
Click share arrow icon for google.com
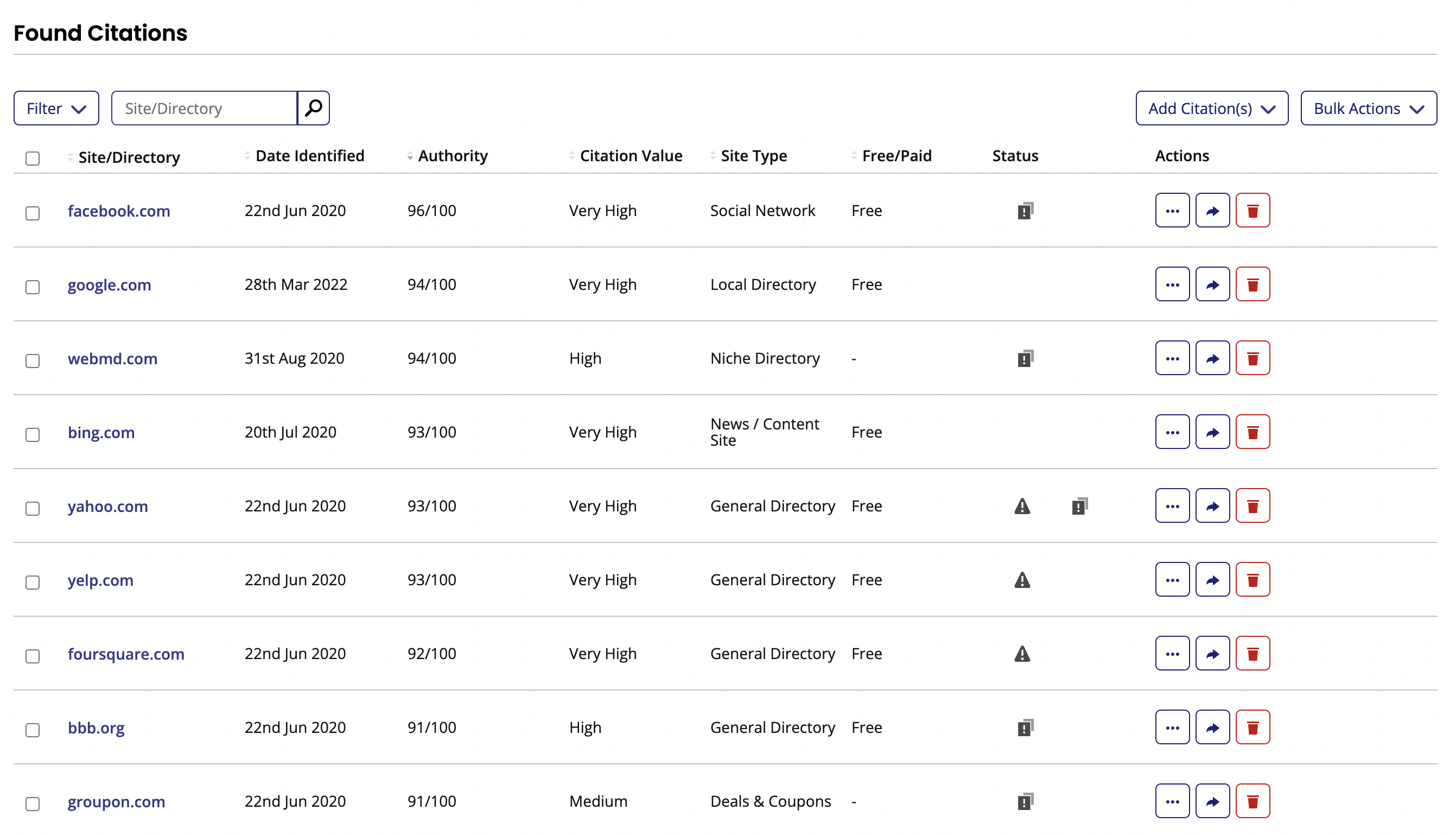(x=1212, y=284)
